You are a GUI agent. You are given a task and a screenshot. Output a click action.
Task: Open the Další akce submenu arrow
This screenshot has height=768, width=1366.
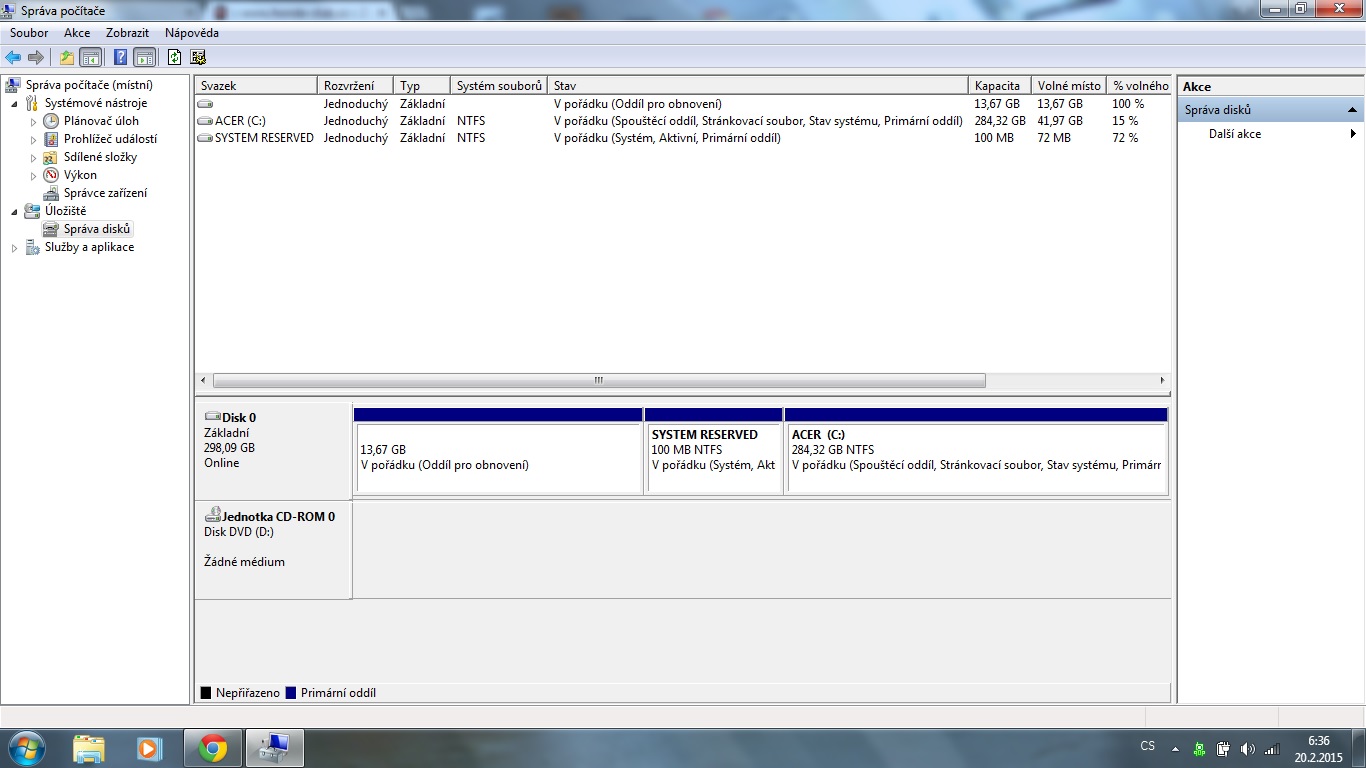coord(1353,134)
